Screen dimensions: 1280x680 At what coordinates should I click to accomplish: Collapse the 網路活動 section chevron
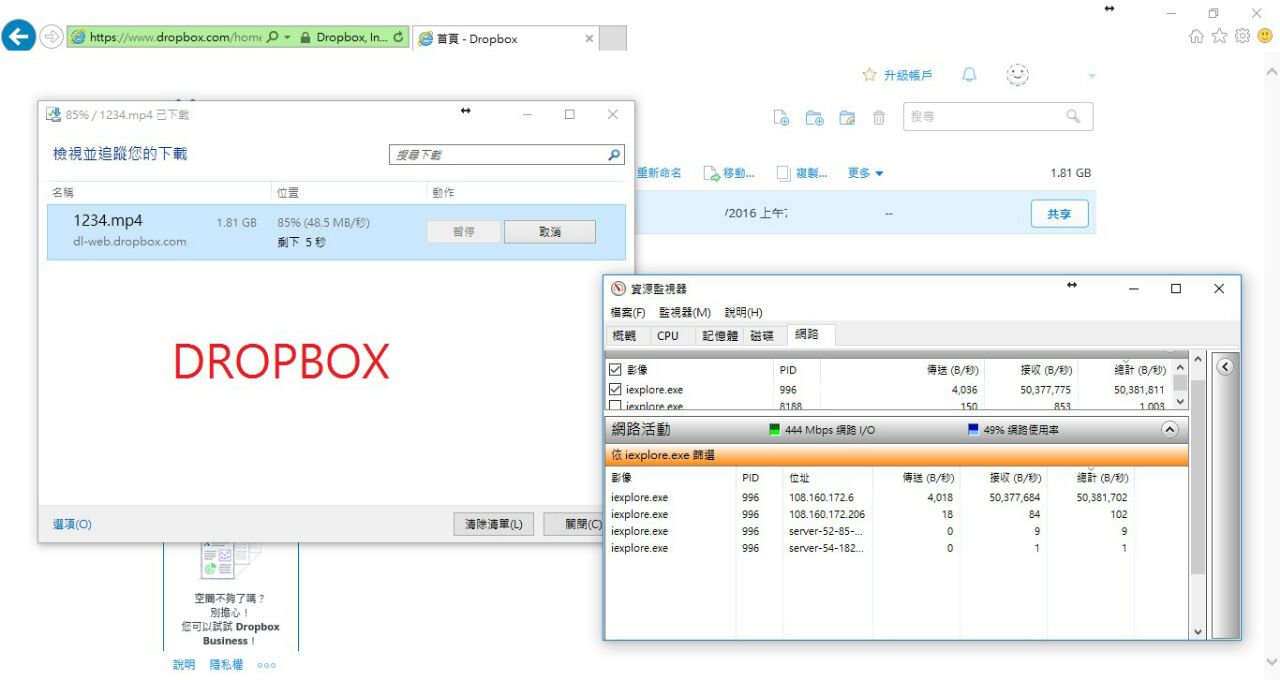[1169, 429]
